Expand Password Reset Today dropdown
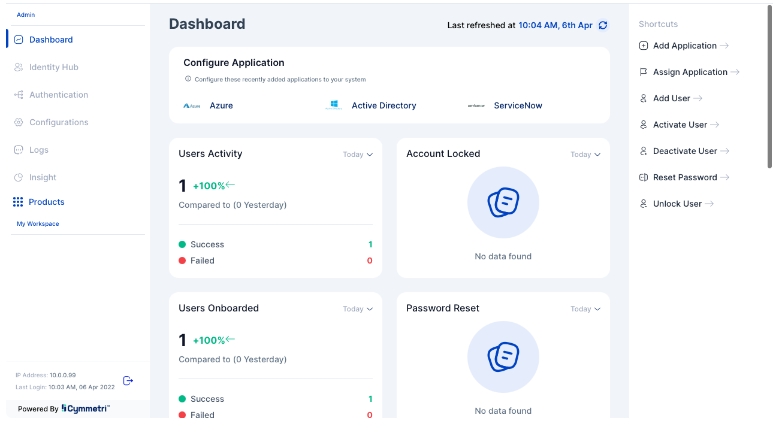This screenshot has width=775, height=442. pyautogui.click(x=585, y=309)
